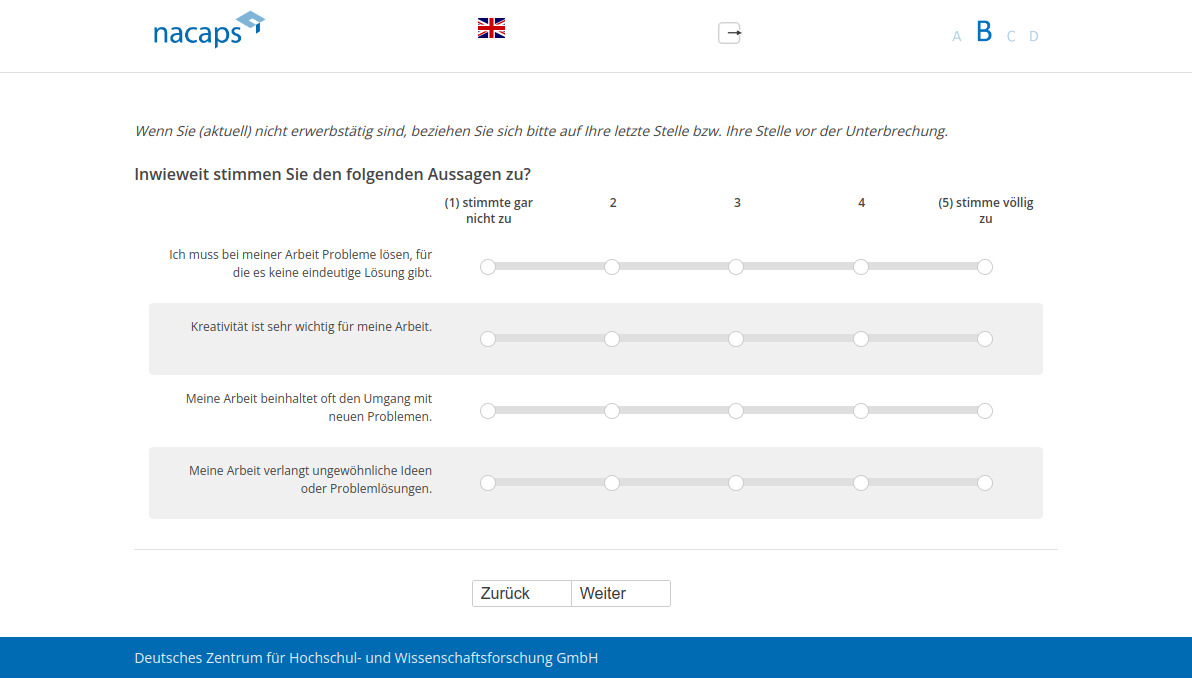Rate 'Umgang mit neuen Problemen' as 1

[488, 411]
